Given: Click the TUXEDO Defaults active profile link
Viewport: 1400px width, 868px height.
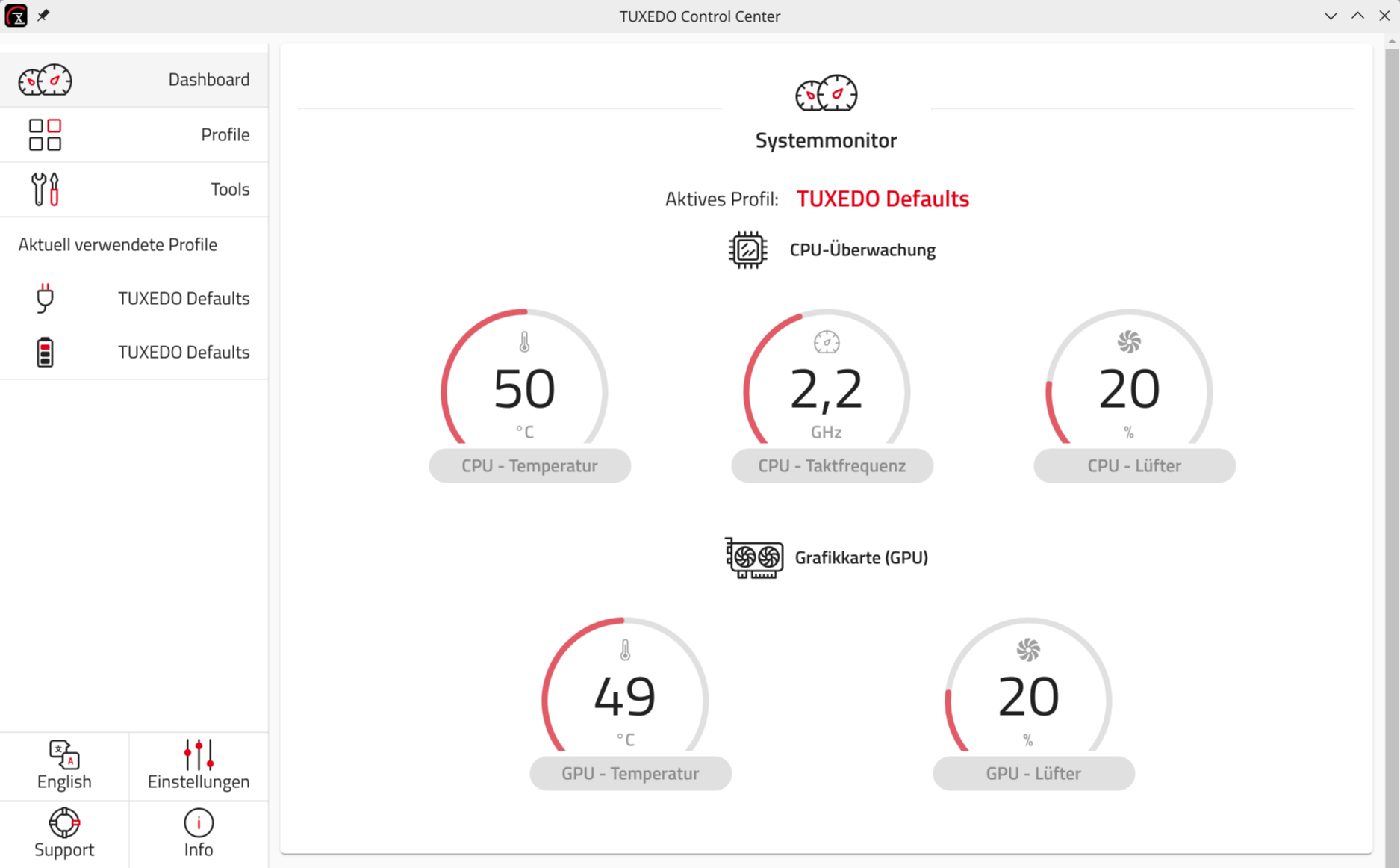Looking at the screenshot, I should coord(883,199).
